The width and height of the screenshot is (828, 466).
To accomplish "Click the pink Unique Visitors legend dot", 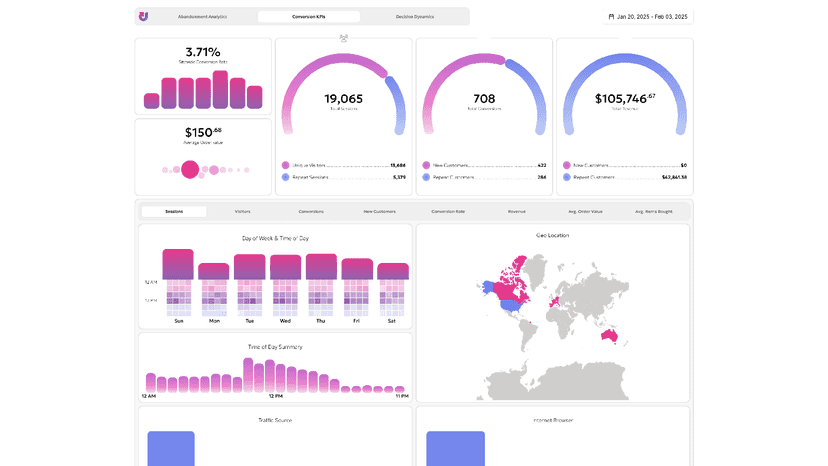I will (286, 165).
